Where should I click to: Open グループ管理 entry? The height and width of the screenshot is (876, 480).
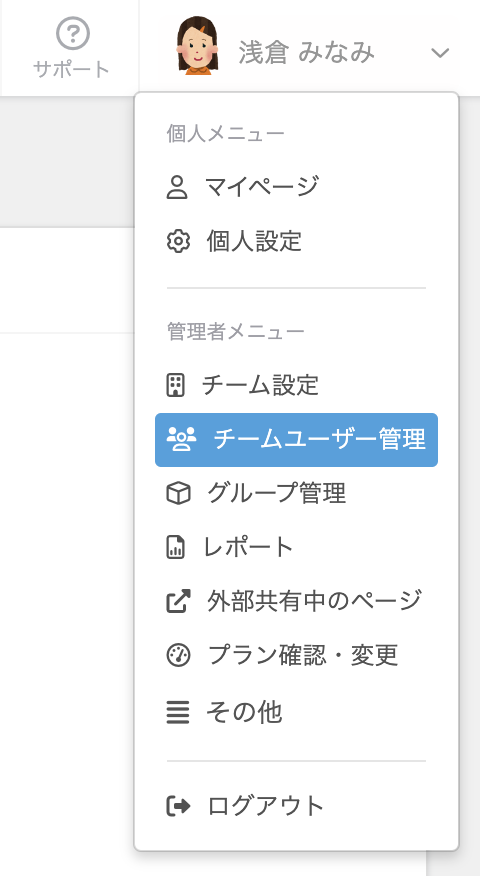tap(296, 493)
